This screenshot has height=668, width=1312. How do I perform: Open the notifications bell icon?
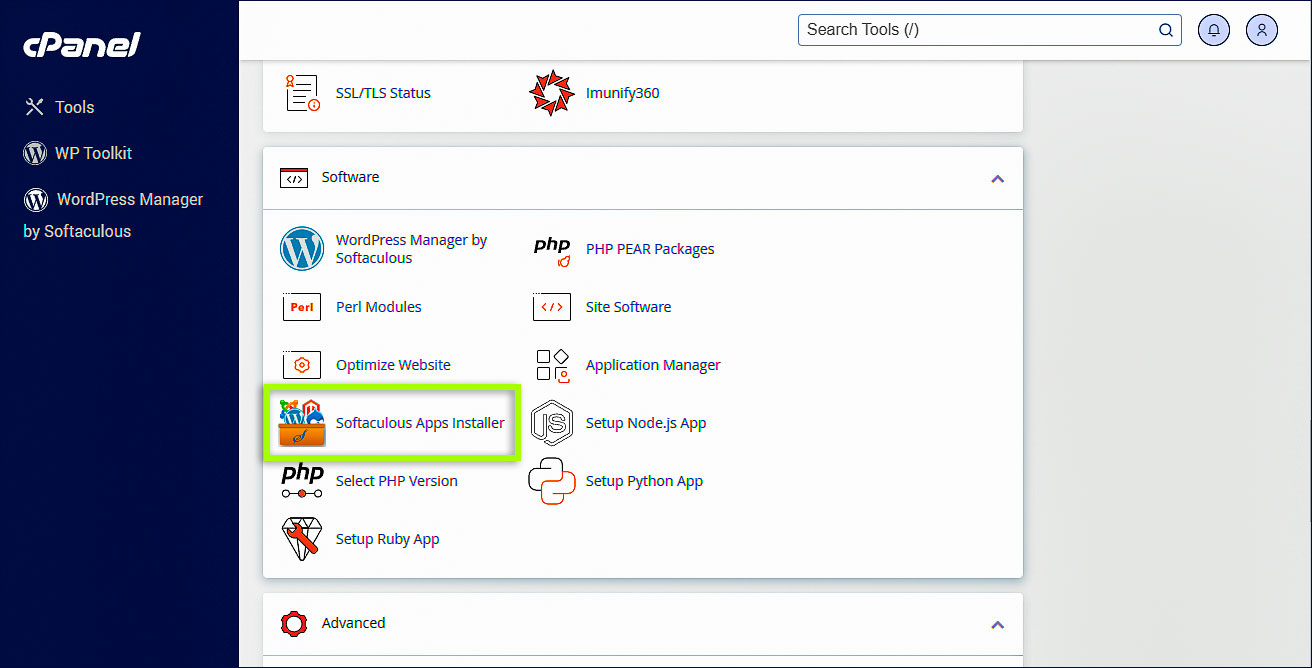[x=1214, y=30]
